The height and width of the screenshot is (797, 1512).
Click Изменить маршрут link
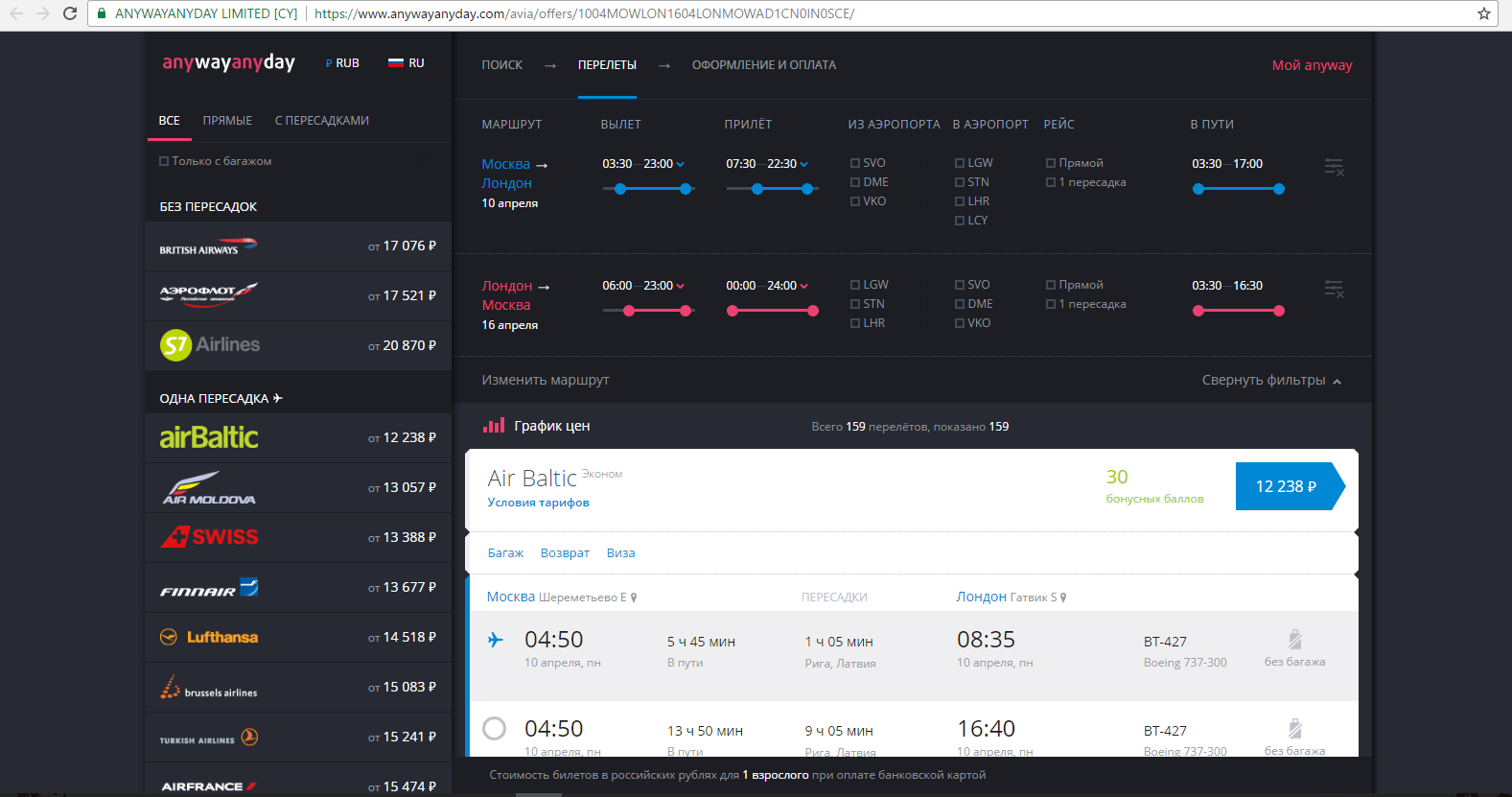tap(546, 381)
